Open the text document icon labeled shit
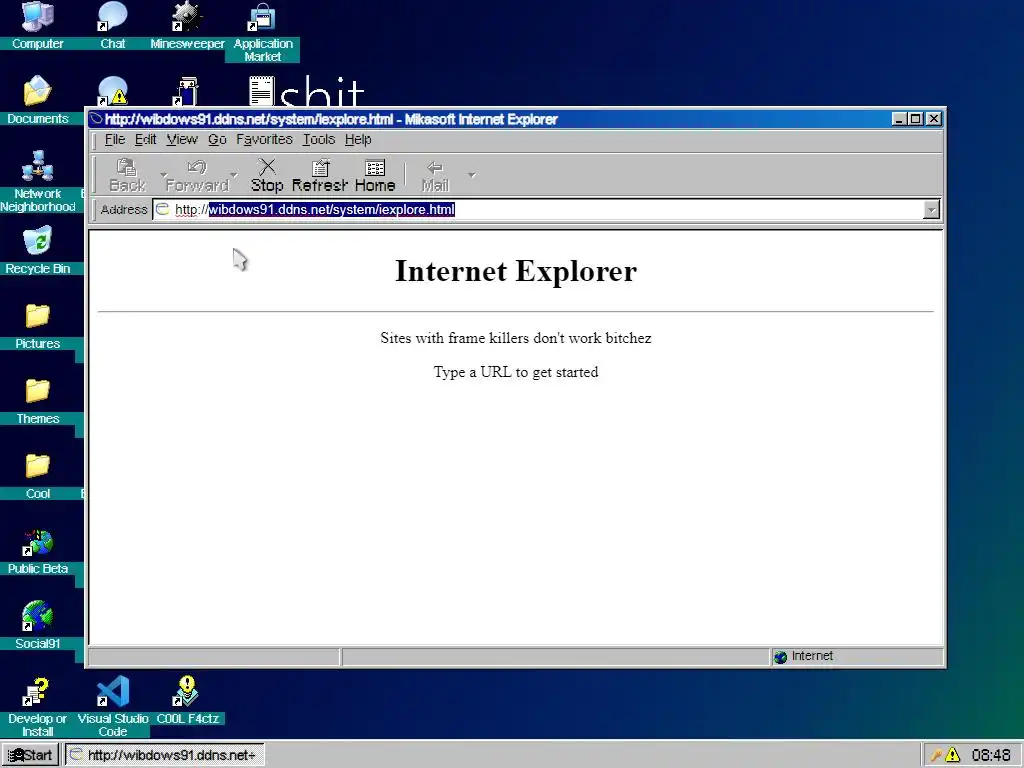This screenshot has width=1024, height=768. [x=262, y=91]
